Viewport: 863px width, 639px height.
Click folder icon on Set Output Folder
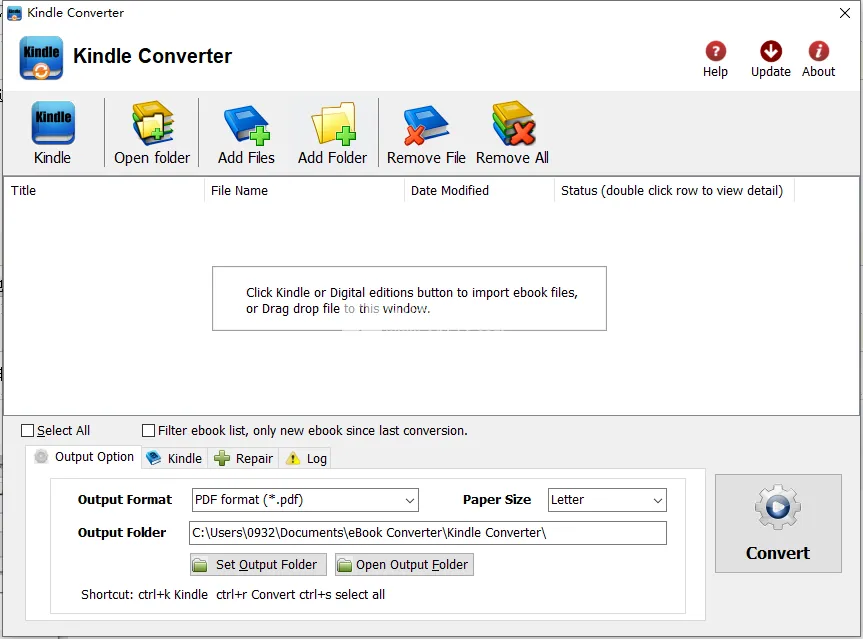coord(200,565)
